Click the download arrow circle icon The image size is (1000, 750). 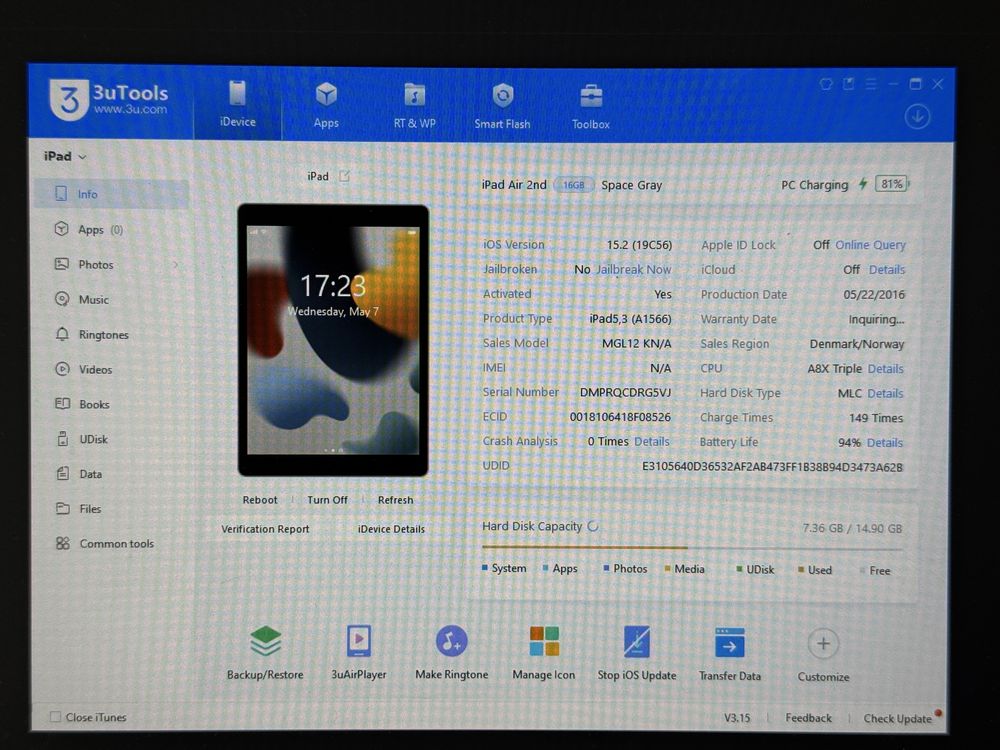(x=917, y=117)
